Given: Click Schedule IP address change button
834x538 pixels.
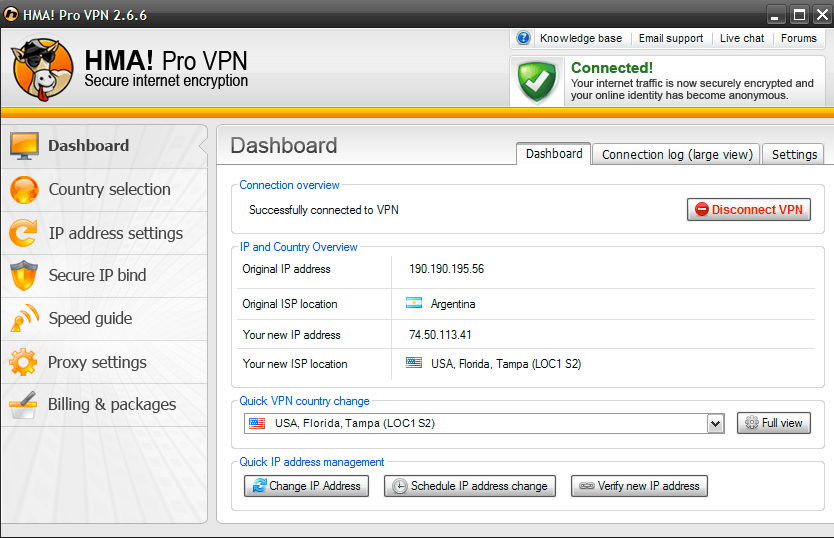Looking at the screenshot, I should pyautogui.click(x=470, y=486).
